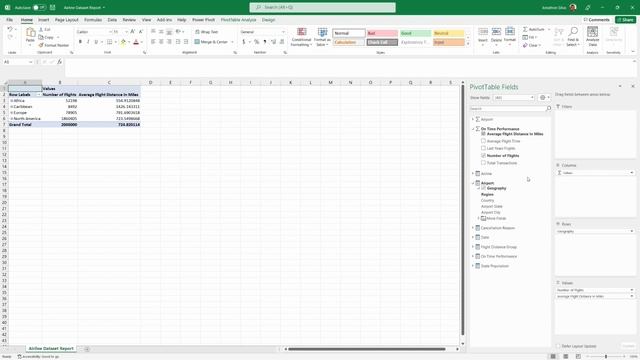The width and height of the screenshot is (640, 360).
Task: Open the PivotTable Analyze tab
Action: pyautogui.click(x=238, y=20)
